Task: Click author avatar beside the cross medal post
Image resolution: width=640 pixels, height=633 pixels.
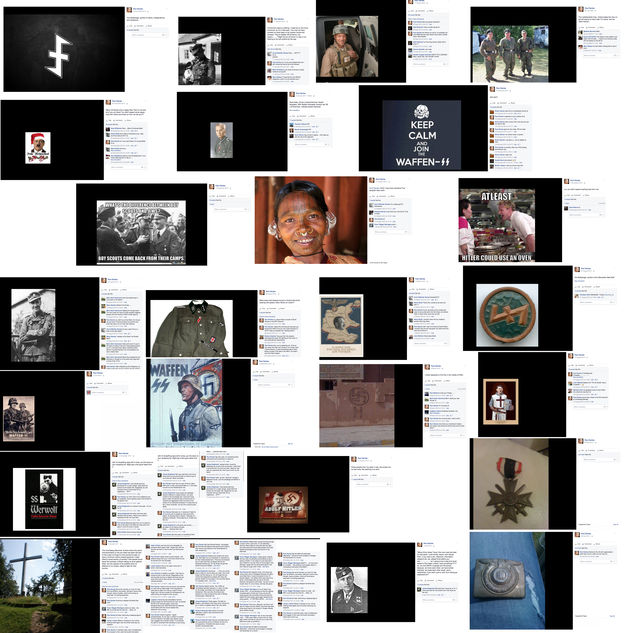Action: [581, 441]
